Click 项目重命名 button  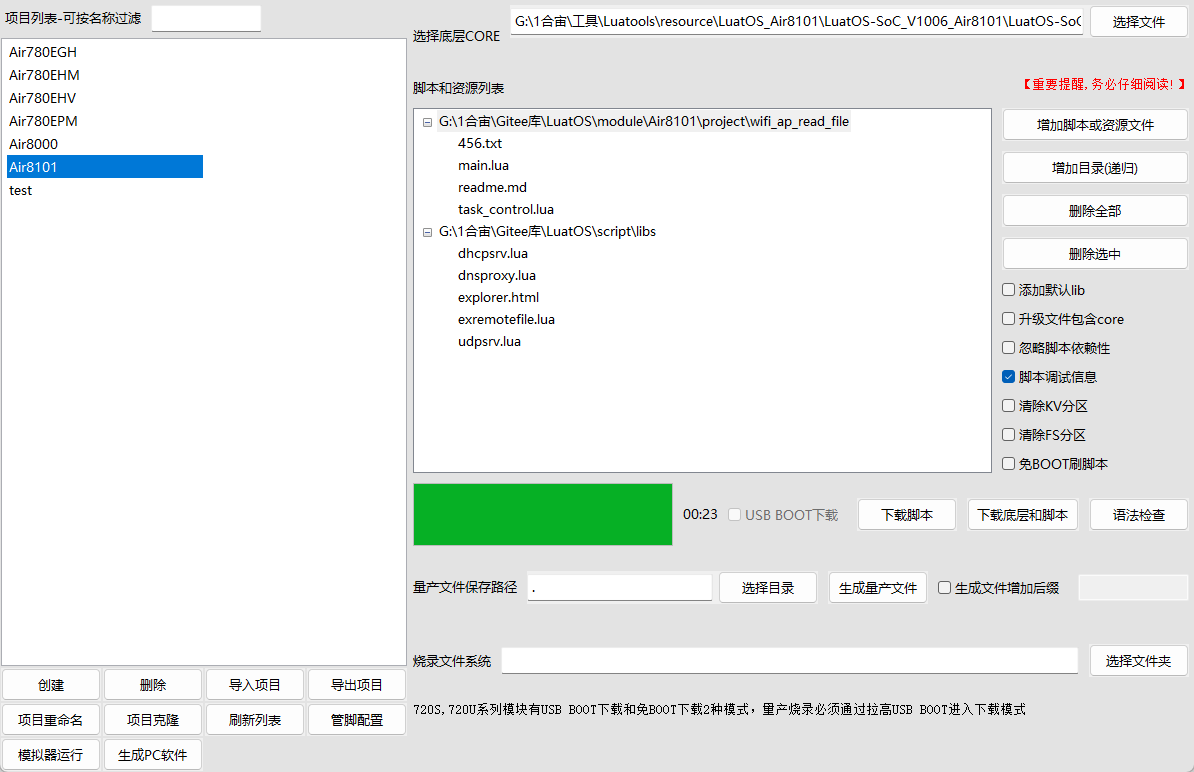(x=51, y=720)
